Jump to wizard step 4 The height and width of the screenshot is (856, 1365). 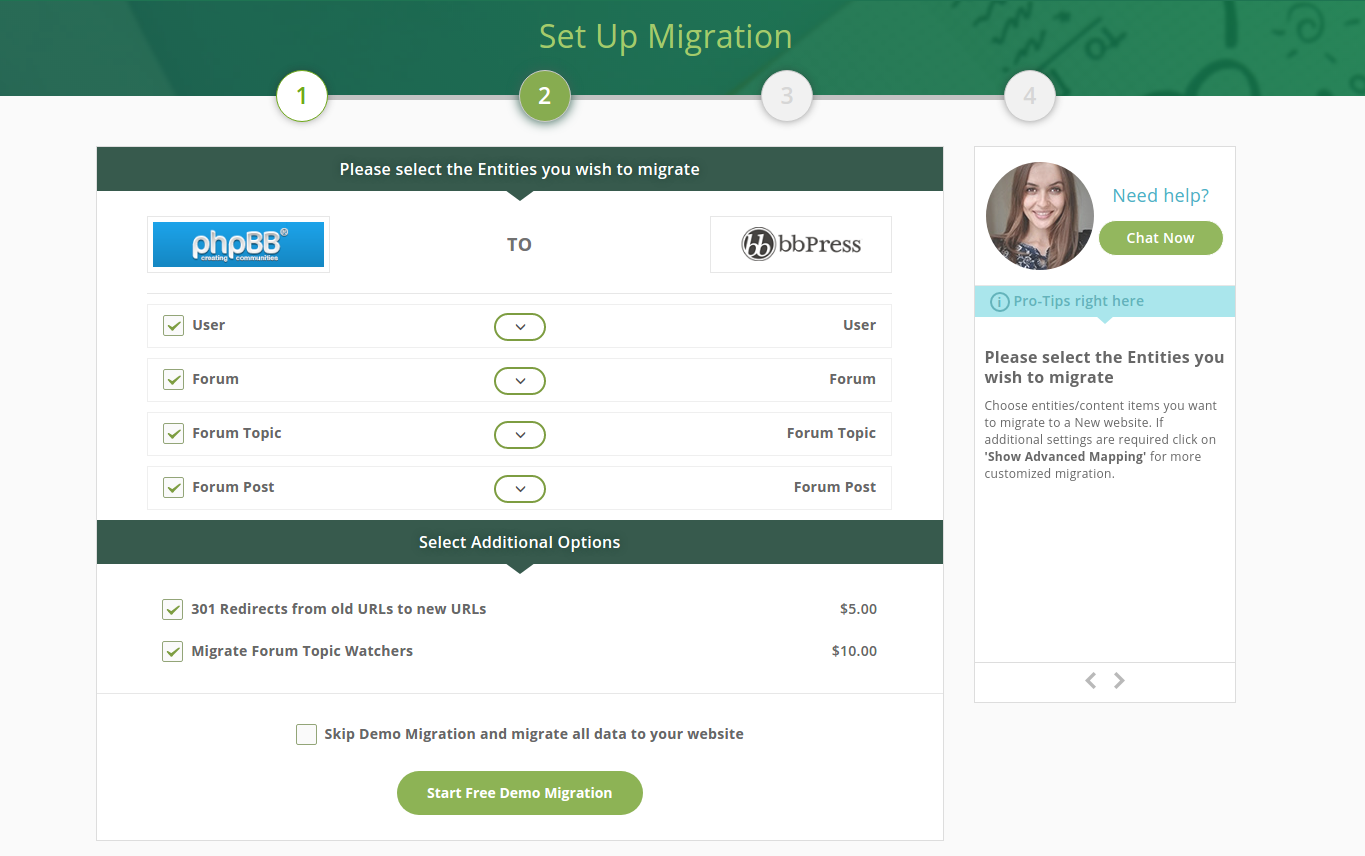1030,96
